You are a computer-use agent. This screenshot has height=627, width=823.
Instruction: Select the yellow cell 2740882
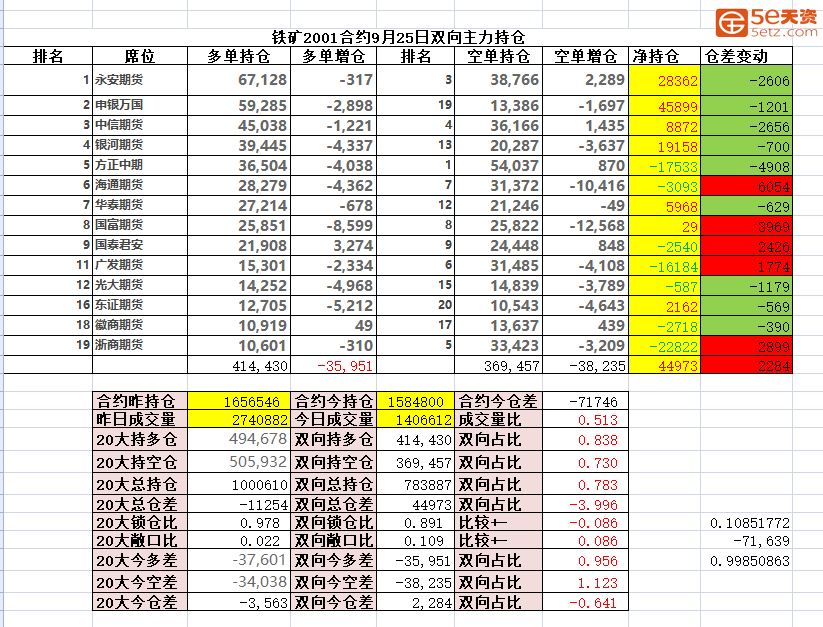click(x=239, y=419)
